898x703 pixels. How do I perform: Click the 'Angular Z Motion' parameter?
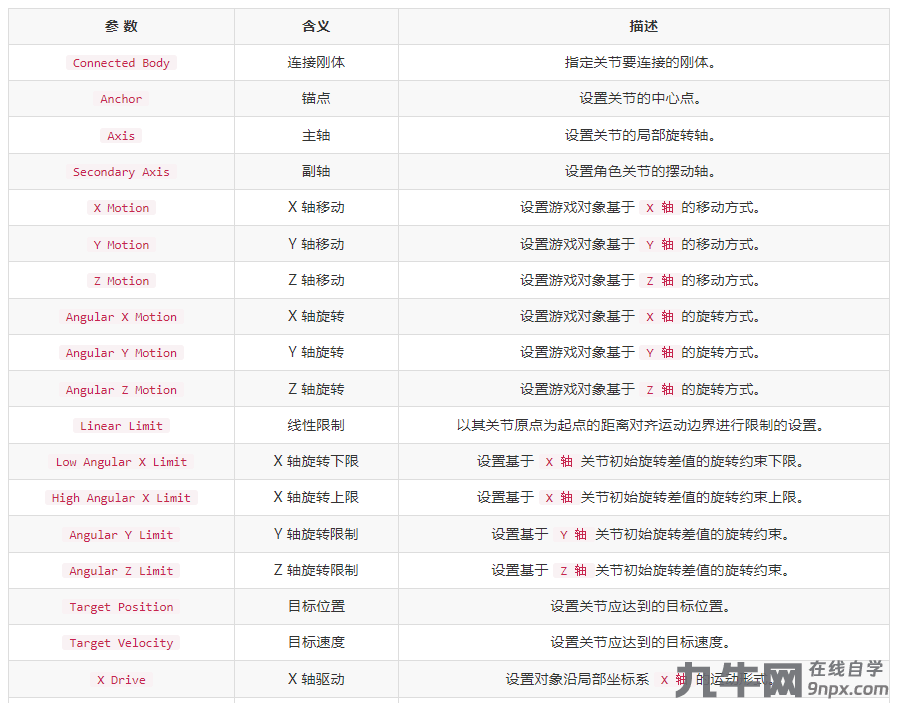[x=121, y=389]
